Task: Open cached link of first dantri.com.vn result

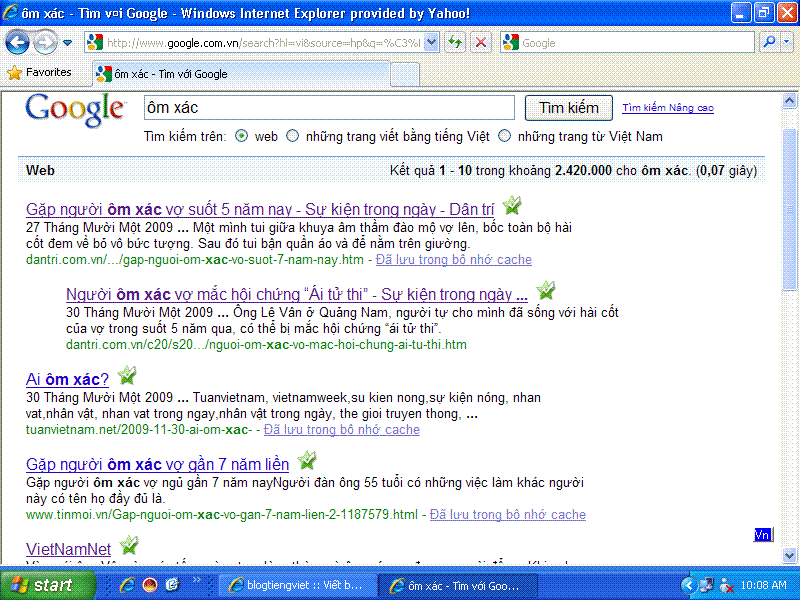Action: 454,260
